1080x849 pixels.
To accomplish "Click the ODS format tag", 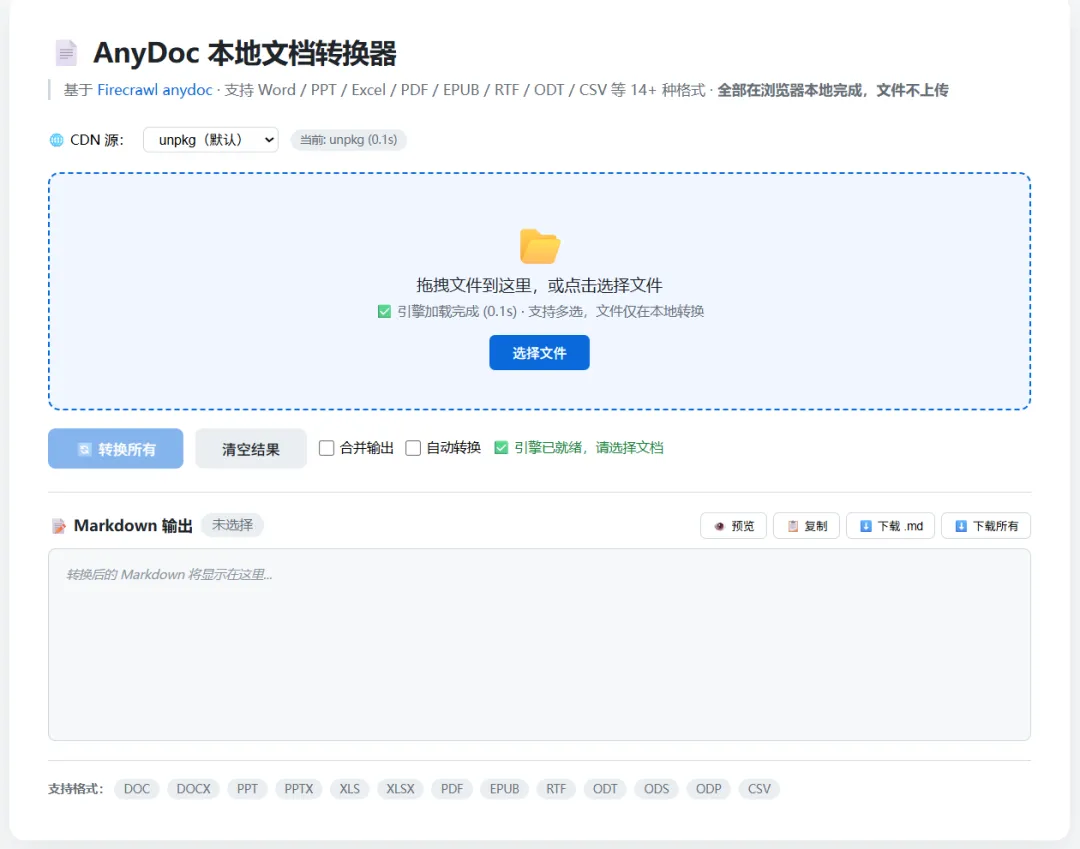I will coord(656,789).
